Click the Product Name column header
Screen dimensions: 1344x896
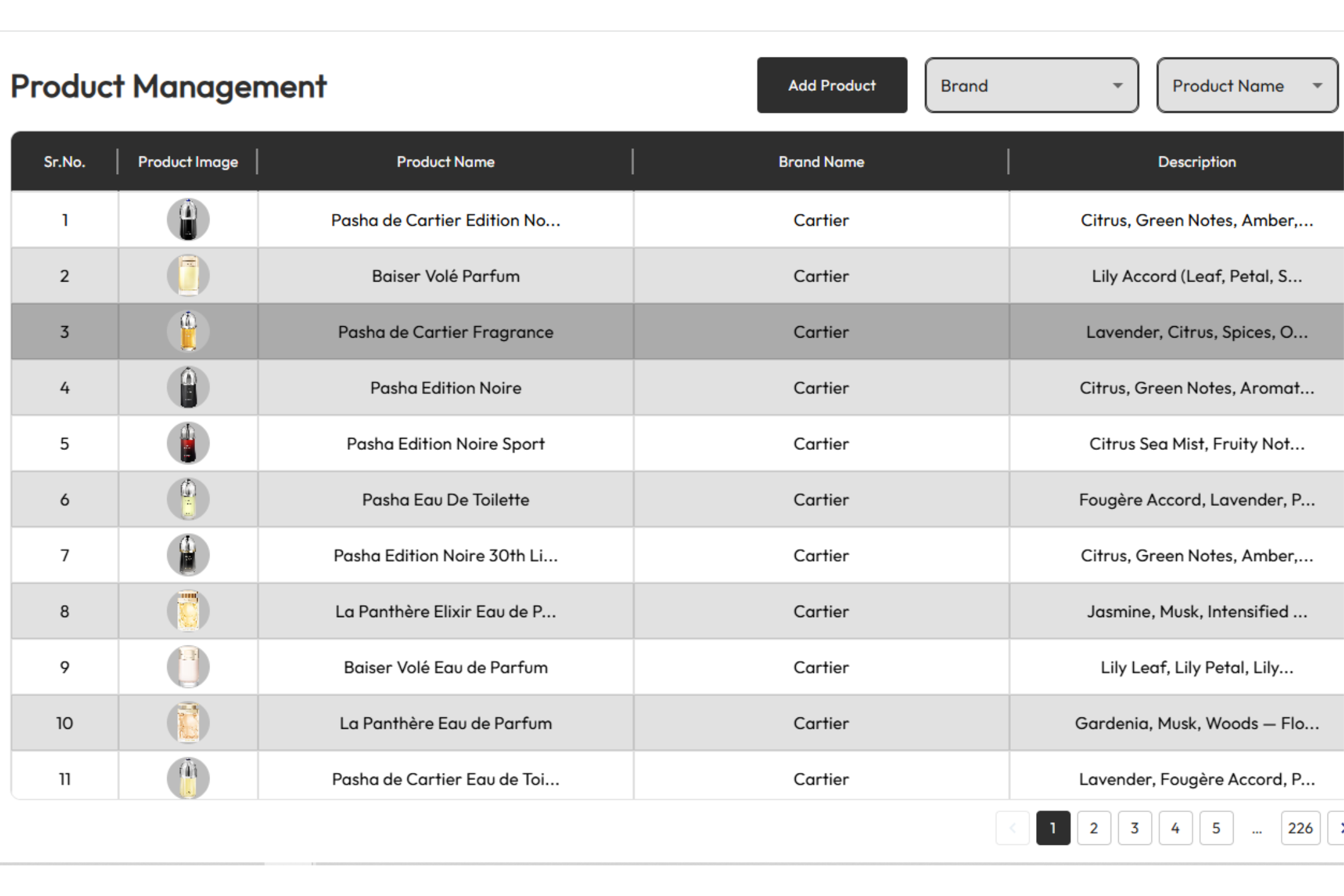(x=445, y=162)
